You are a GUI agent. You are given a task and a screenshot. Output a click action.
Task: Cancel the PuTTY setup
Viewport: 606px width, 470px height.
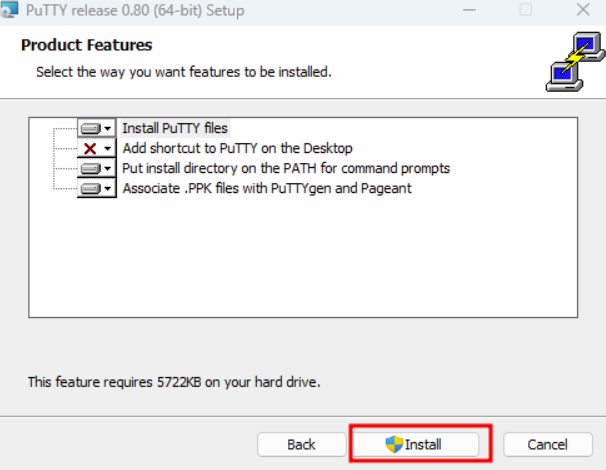click(548, 444)
